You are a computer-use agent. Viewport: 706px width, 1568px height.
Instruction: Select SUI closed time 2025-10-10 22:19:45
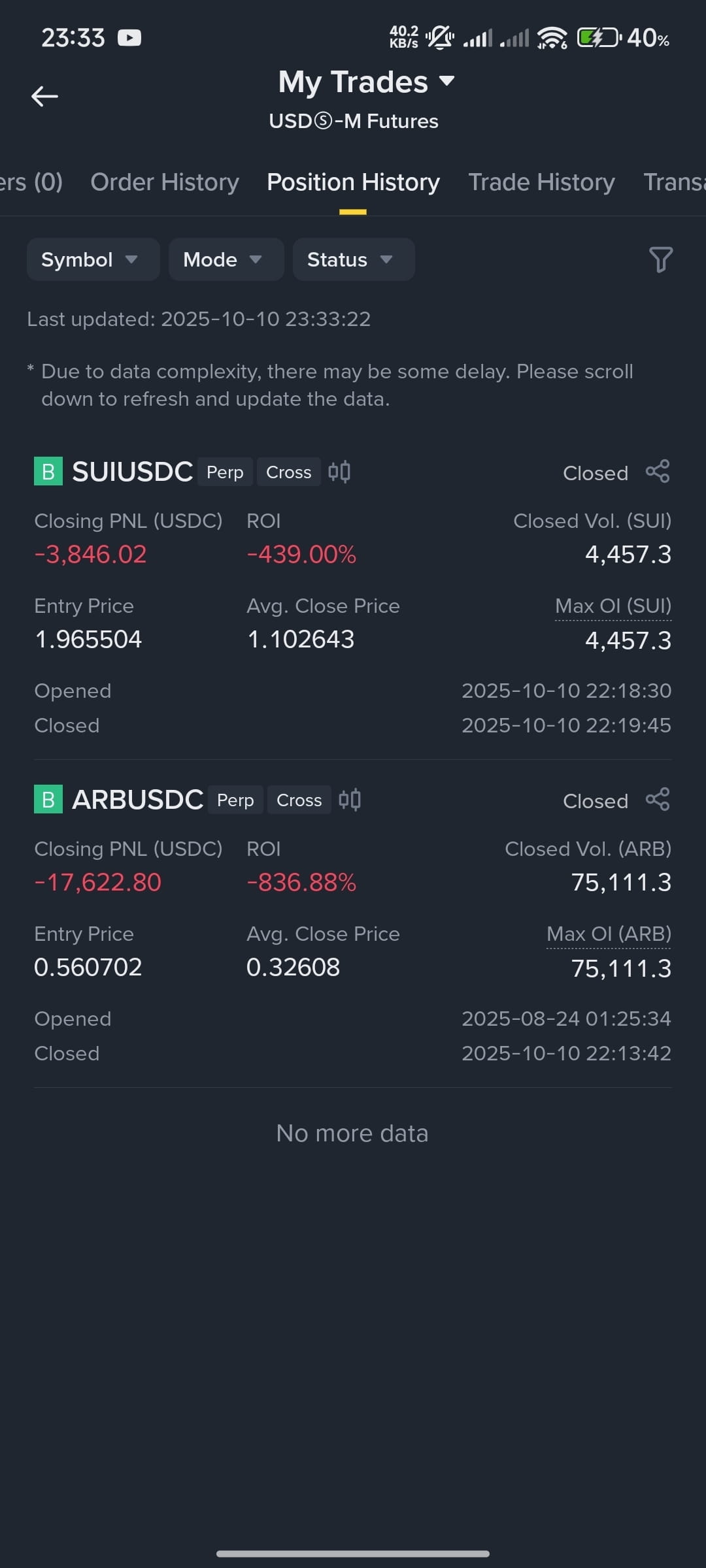click(x=566, y=725)
